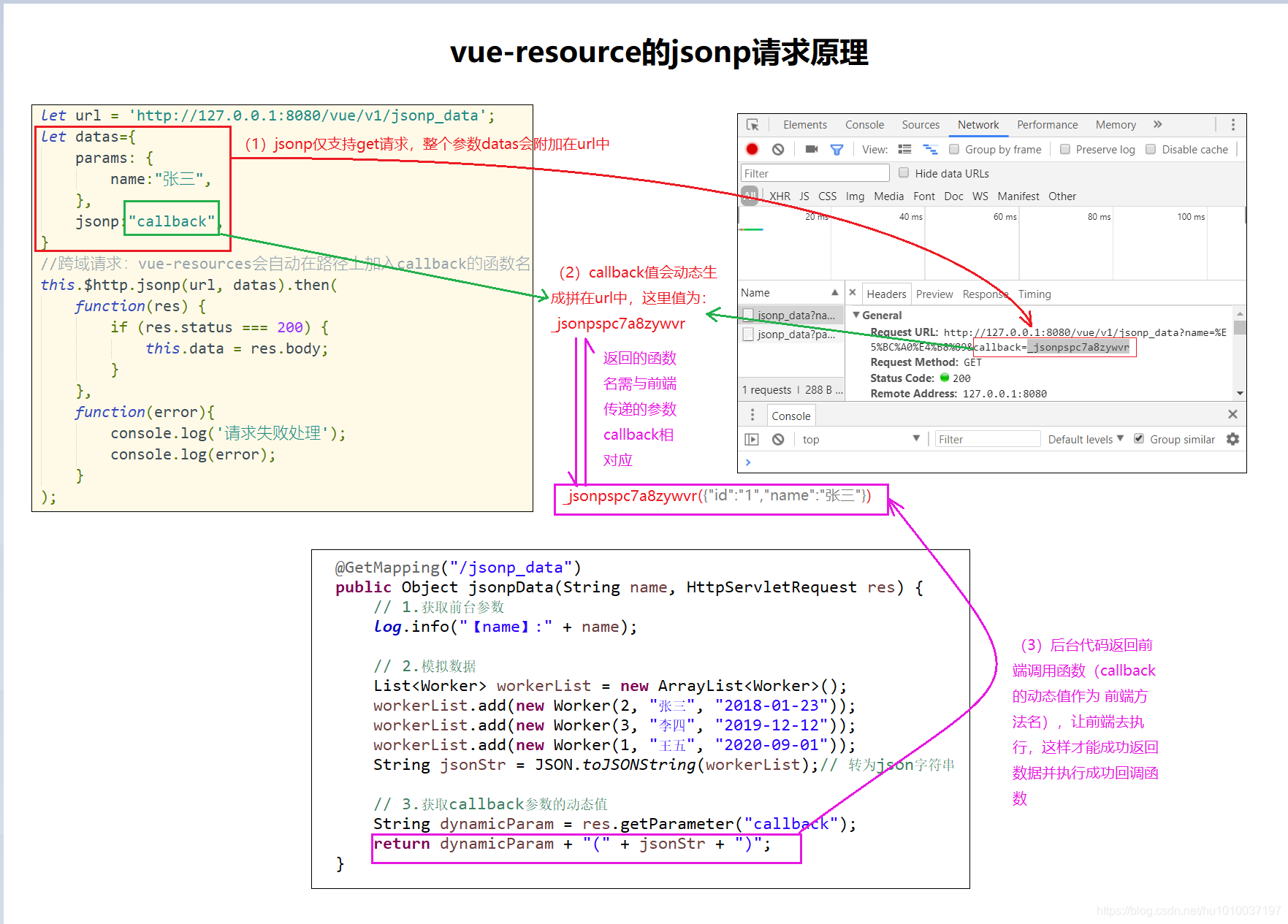Filter requests by XHR
The height and width of the screenshot is (924, 1288).
(780, 196)
